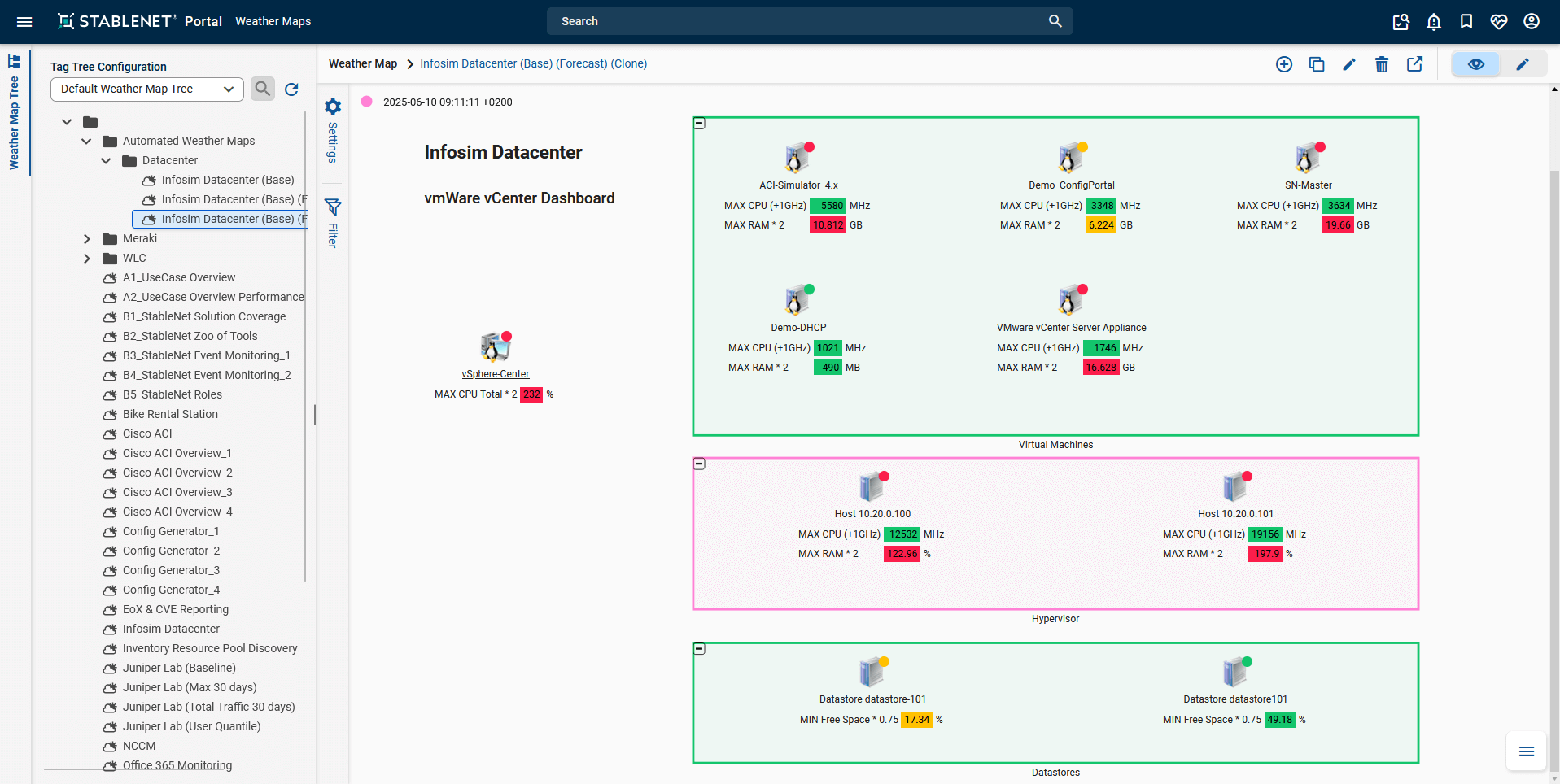
Task: Open the user account icon
Action: (1532, 22)
